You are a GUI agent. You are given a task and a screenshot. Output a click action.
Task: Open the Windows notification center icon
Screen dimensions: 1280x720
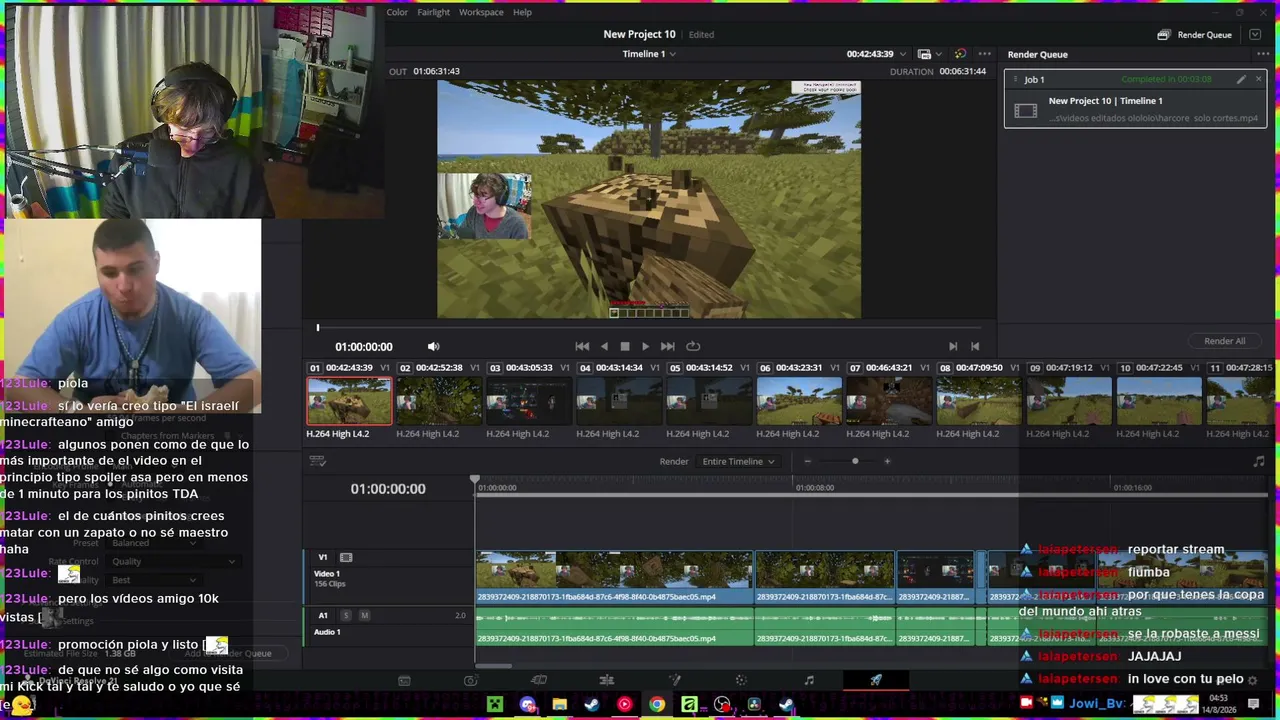coord(1253,704)
